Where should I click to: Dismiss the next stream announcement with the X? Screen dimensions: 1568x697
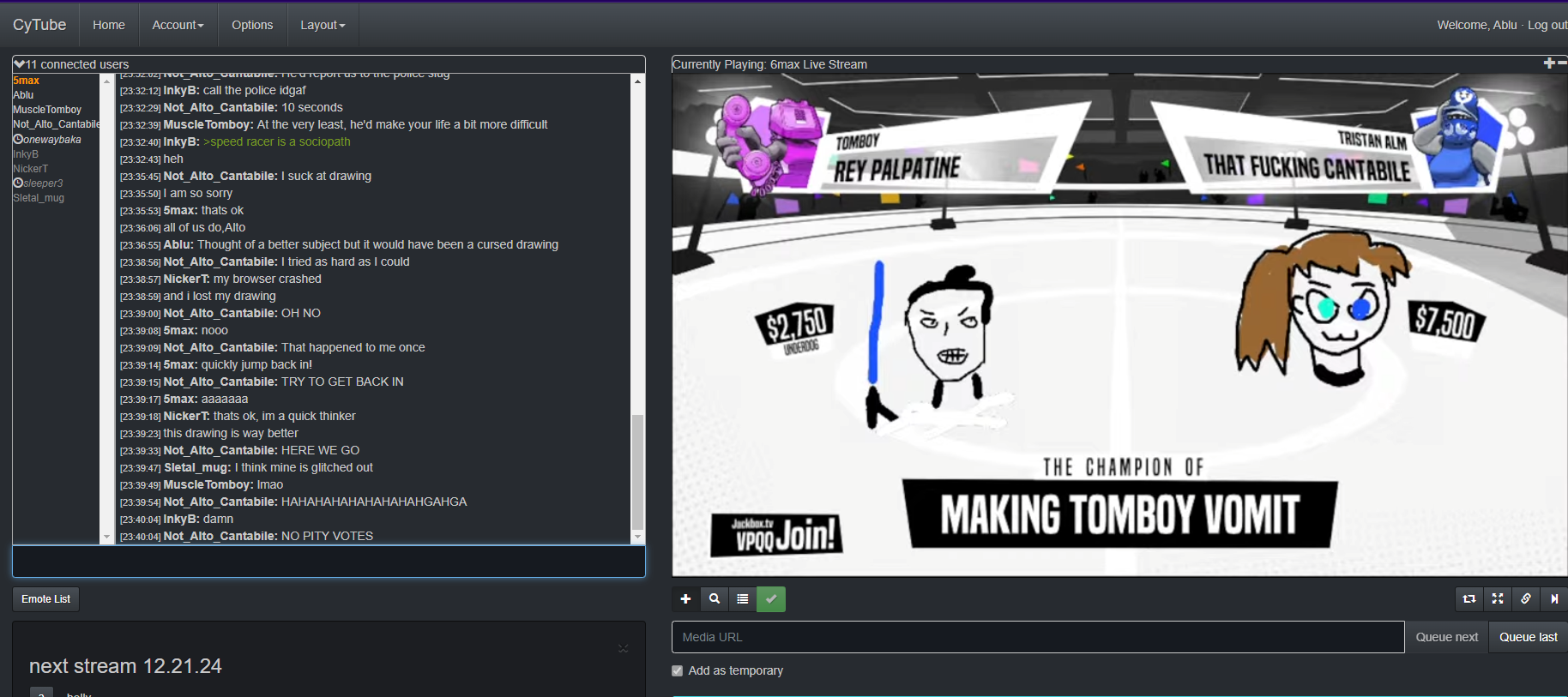[624, 649]
